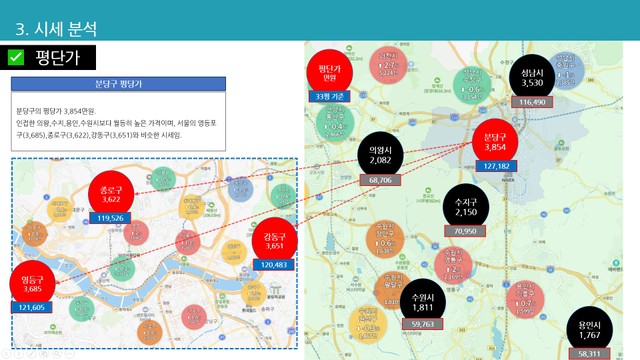Click the previous slide arrow control
This screenshot has height=360, width=640.
[x=6, y=353]
